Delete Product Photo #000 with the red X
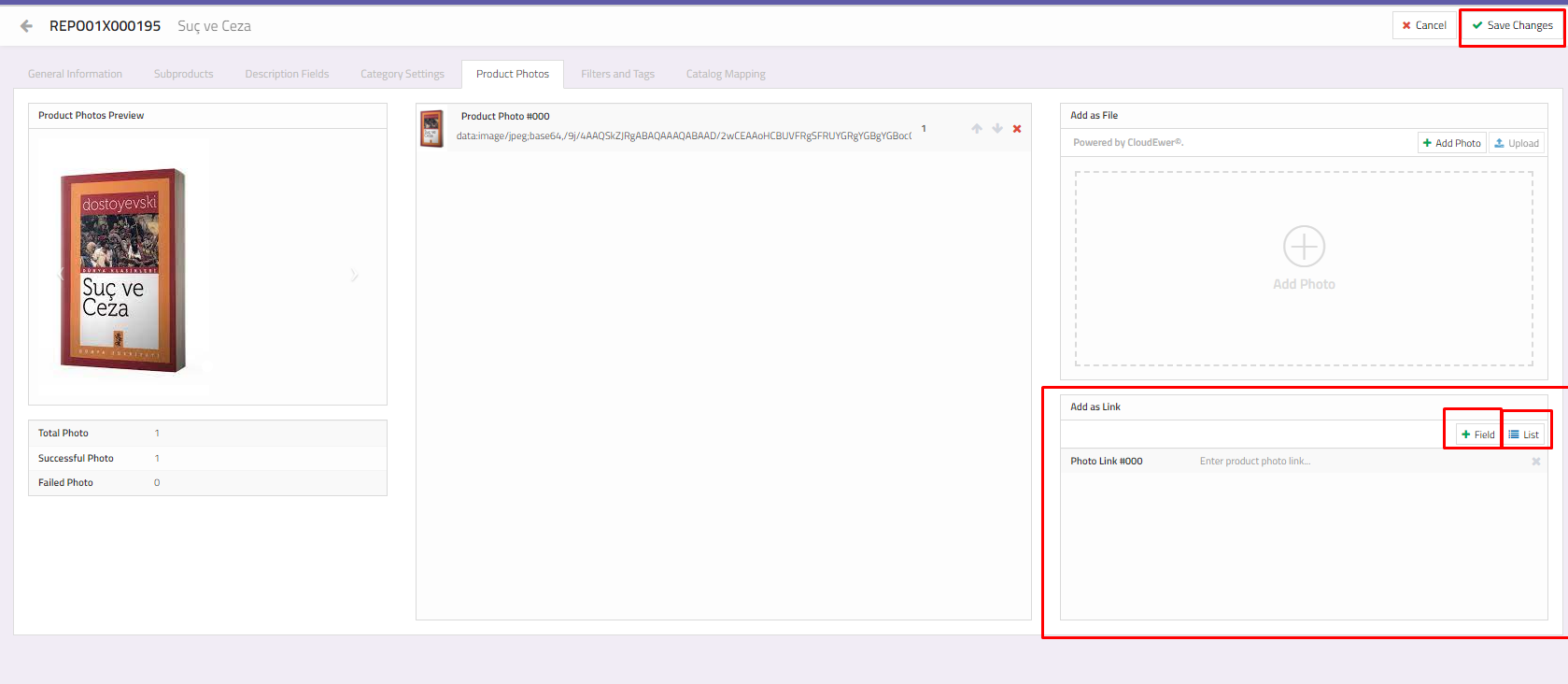This screenshot has width=1568, height=684. pos(1017,129)
